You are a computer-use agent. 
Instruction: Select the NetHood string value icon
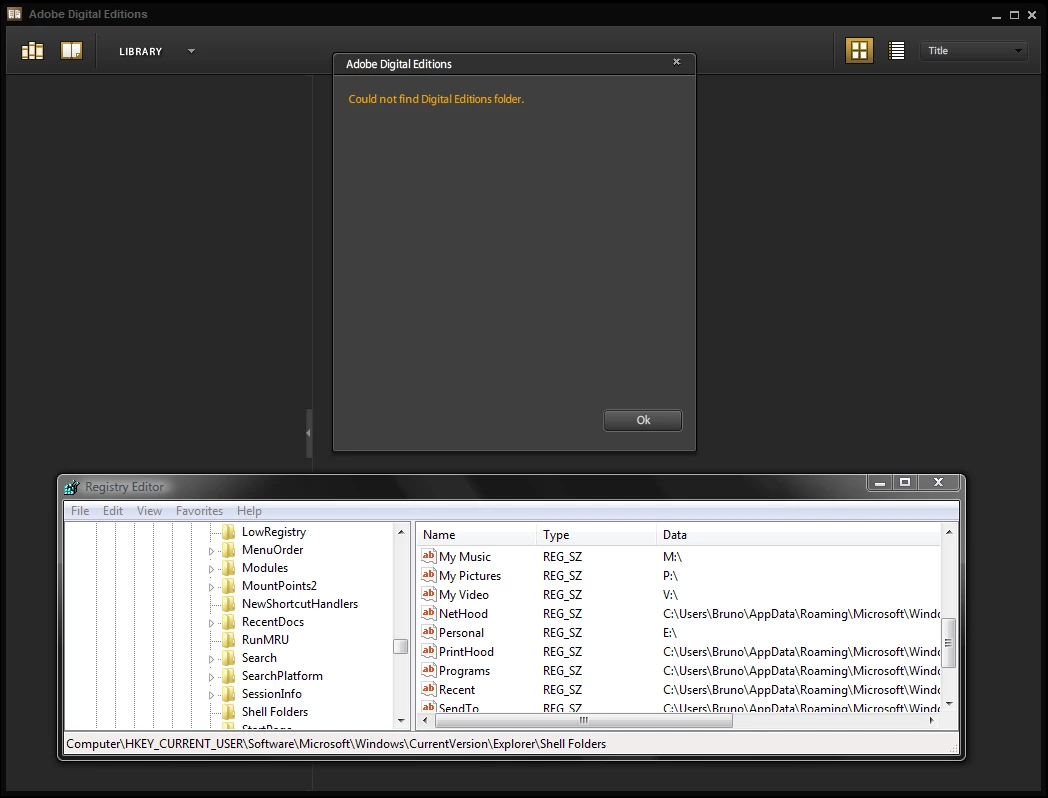click(x=428, y=613)
